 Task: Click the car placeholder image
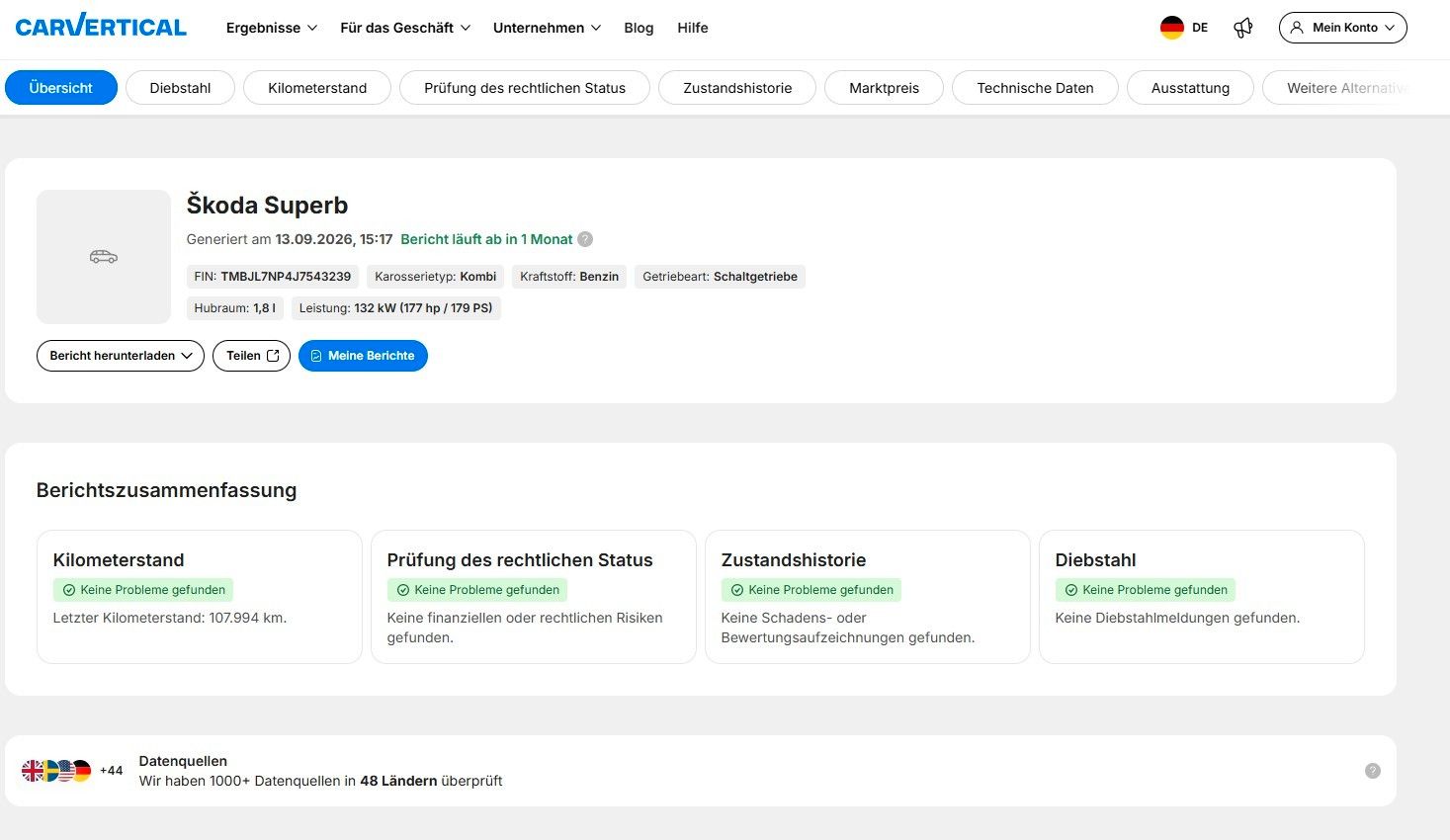[x=104, y=257]
